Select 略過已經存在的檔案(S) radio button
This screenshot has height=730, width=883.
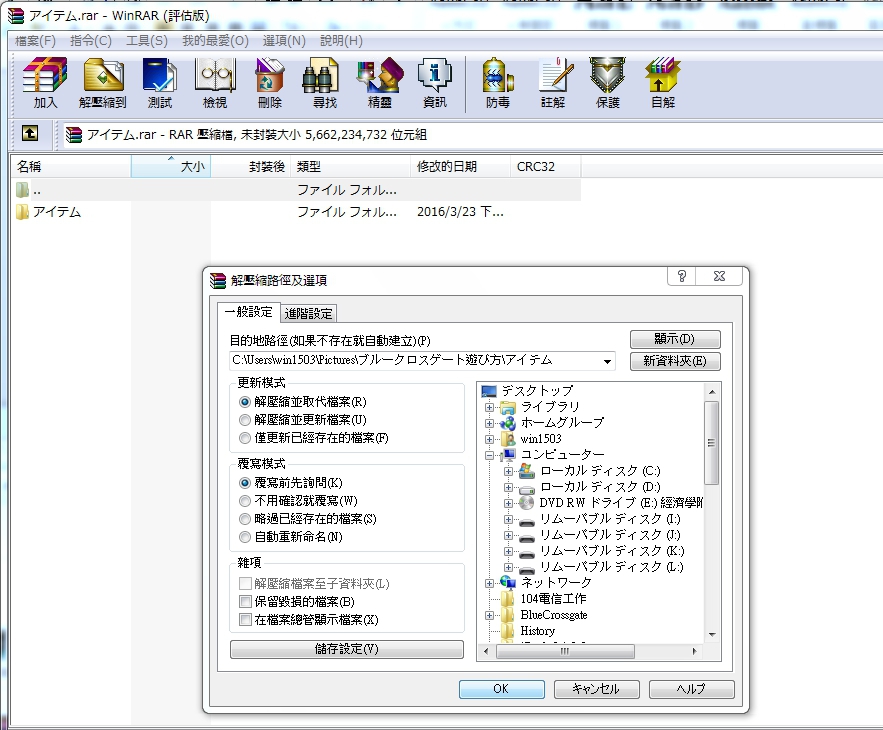tap(244, 519)
